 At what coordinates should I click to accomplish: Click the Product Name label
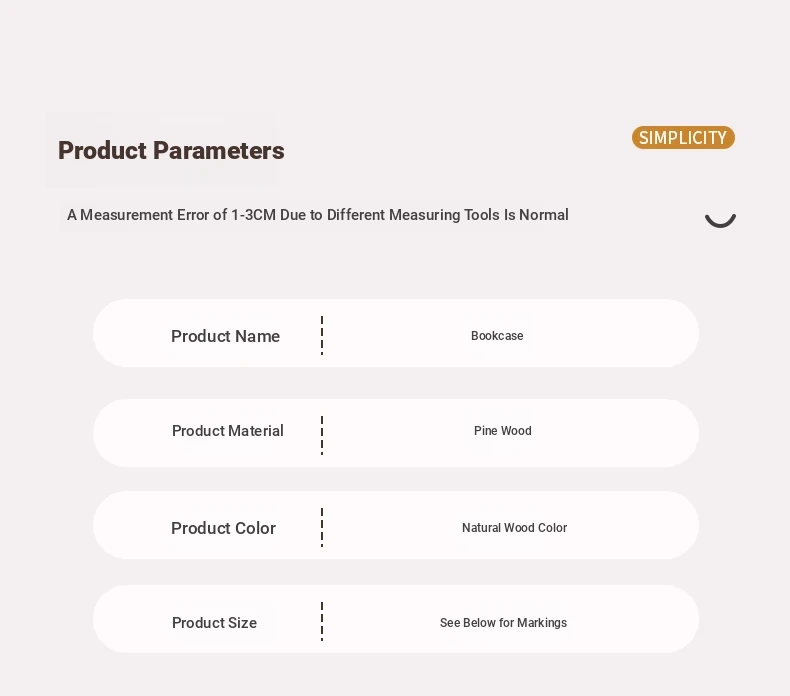coord(225,336)
